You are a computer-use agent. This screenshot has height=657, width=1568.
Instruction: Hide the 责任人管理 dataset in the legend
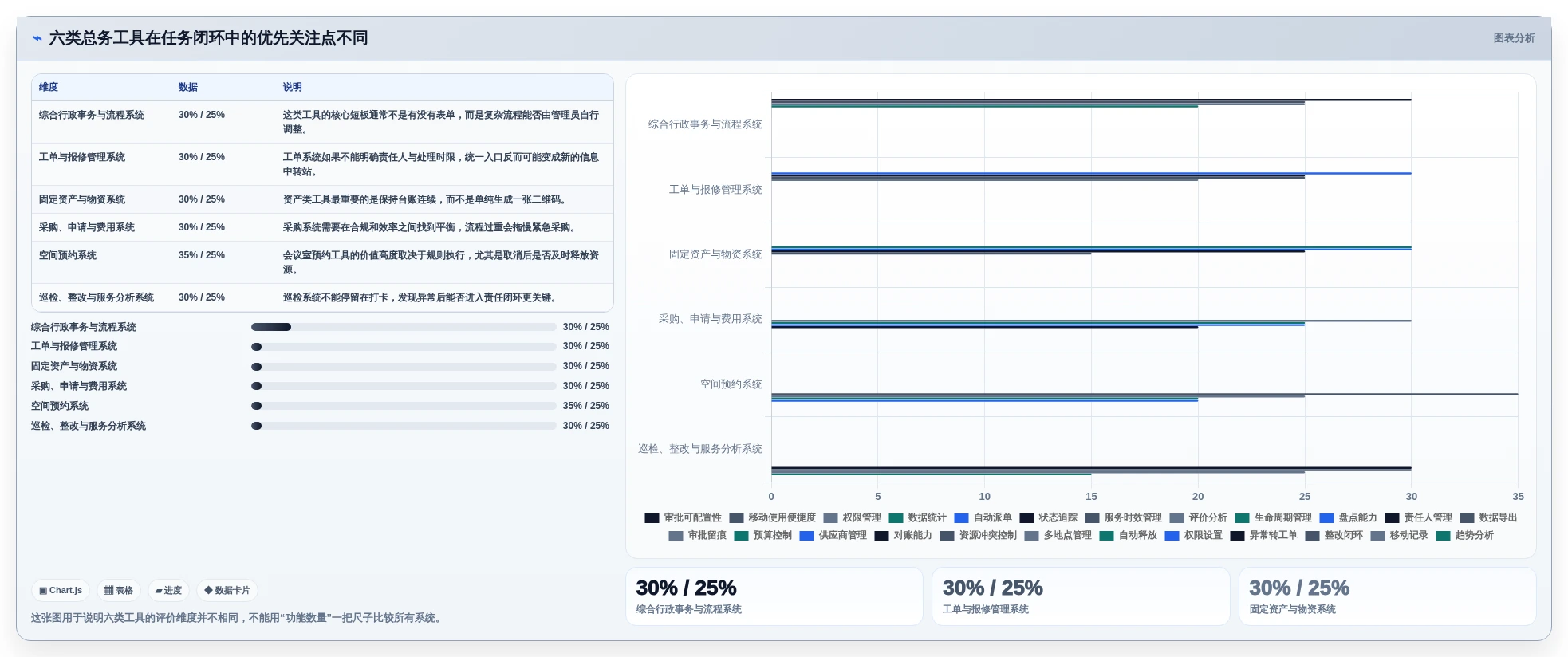point(1418,518)
